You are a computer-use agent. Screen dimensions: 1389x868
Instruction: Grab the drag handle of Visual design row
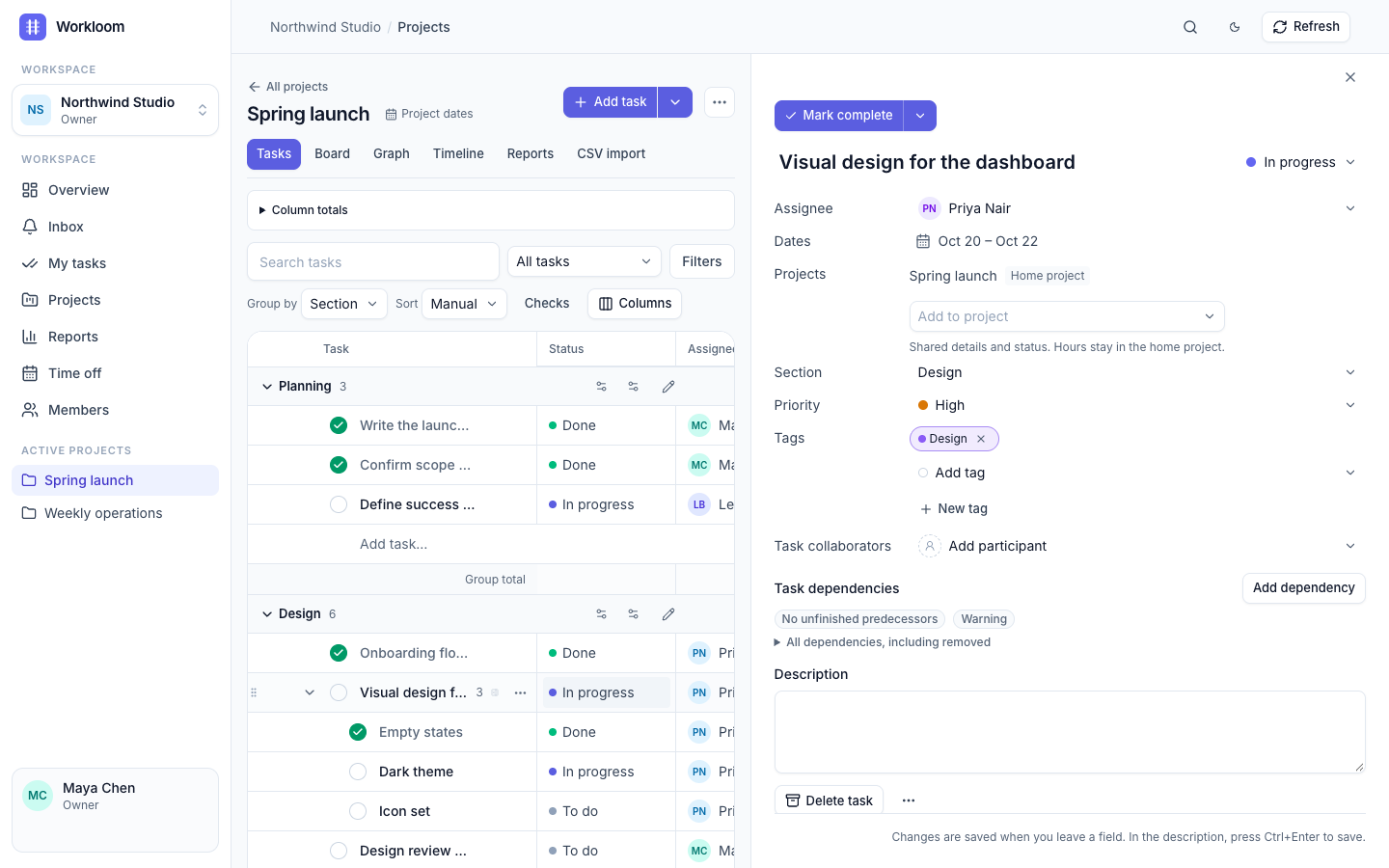click(254, 692)
